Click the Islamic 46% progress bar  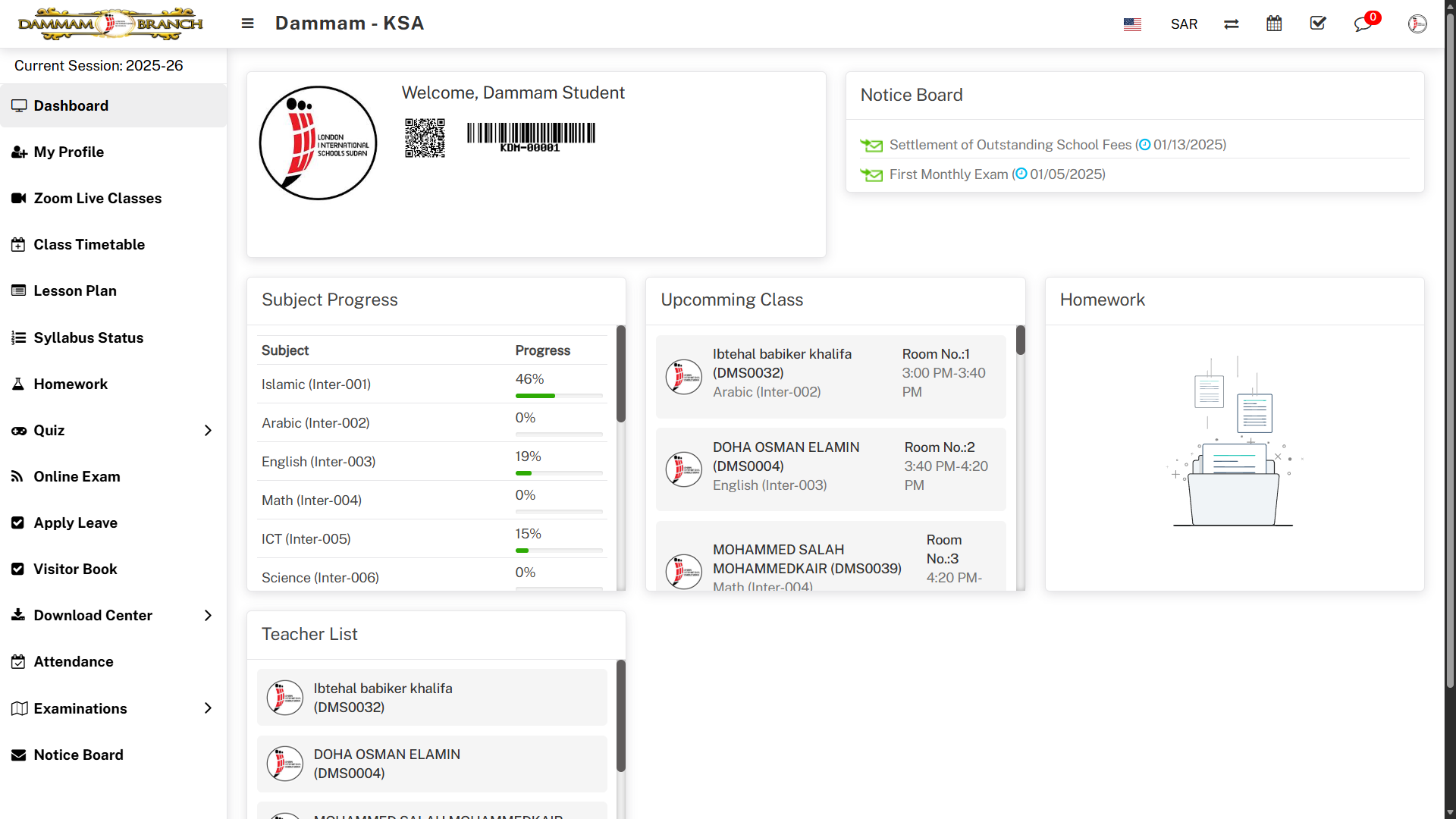[x=559, y=396]
